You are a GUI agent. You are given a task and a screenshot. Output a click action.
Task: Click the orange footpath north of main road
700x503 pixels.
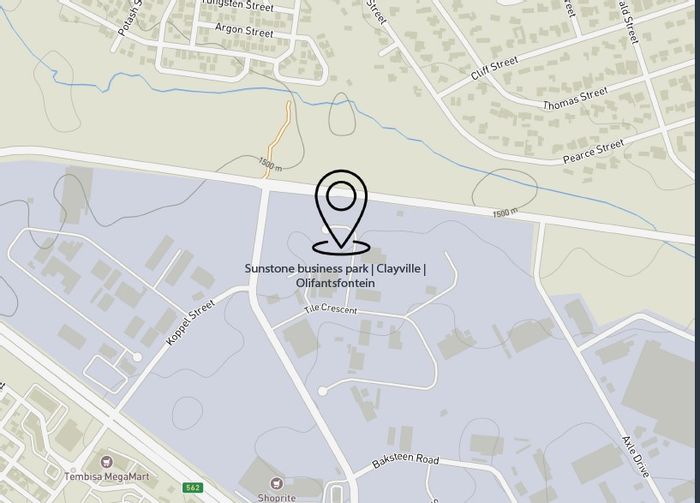278,140
